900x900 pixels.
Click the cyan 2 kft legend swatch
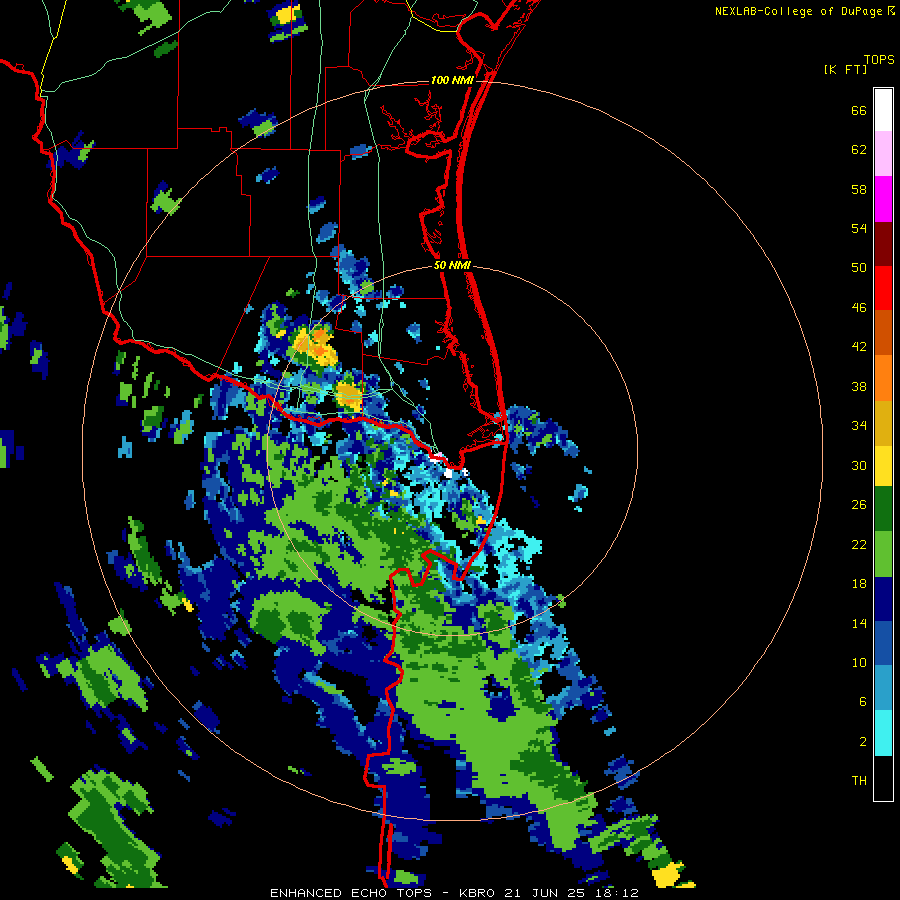883,733
